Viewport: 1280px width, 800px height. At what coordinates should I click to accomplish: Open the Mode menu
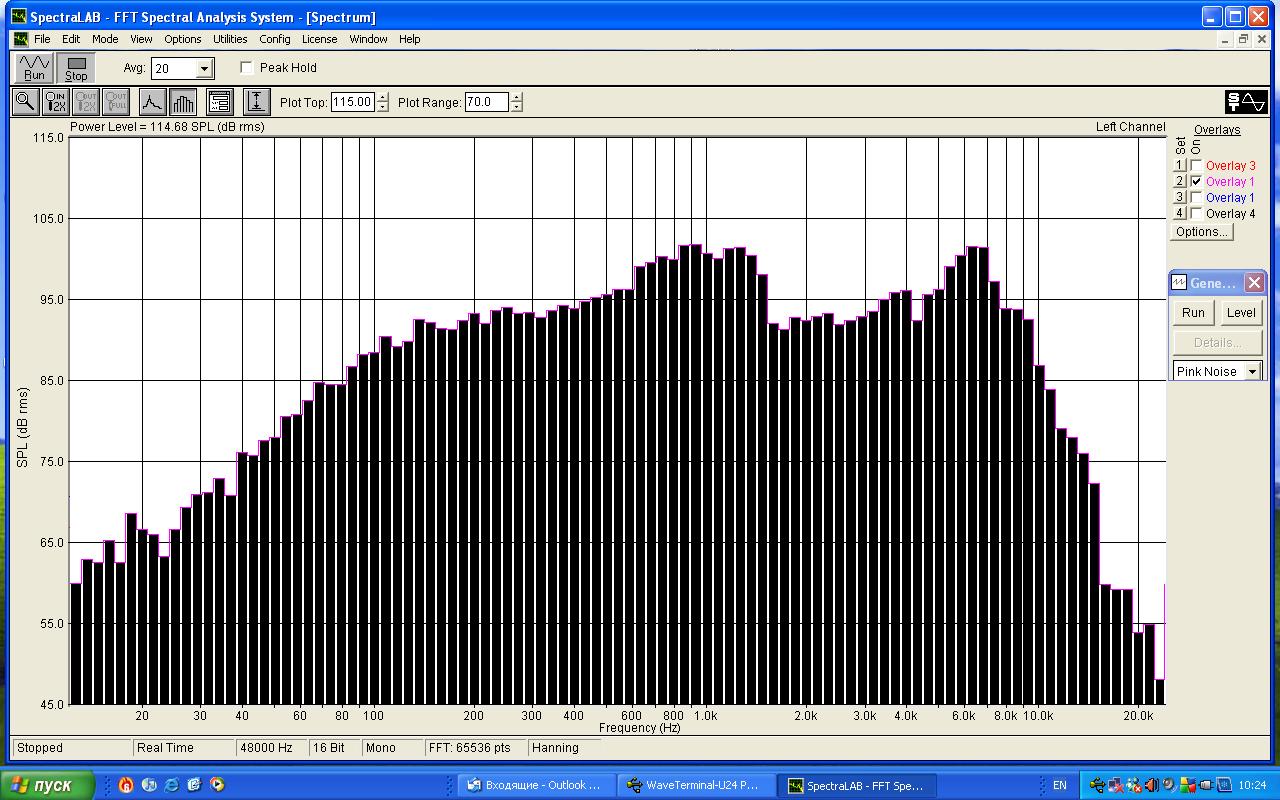[x=105, y=39]
